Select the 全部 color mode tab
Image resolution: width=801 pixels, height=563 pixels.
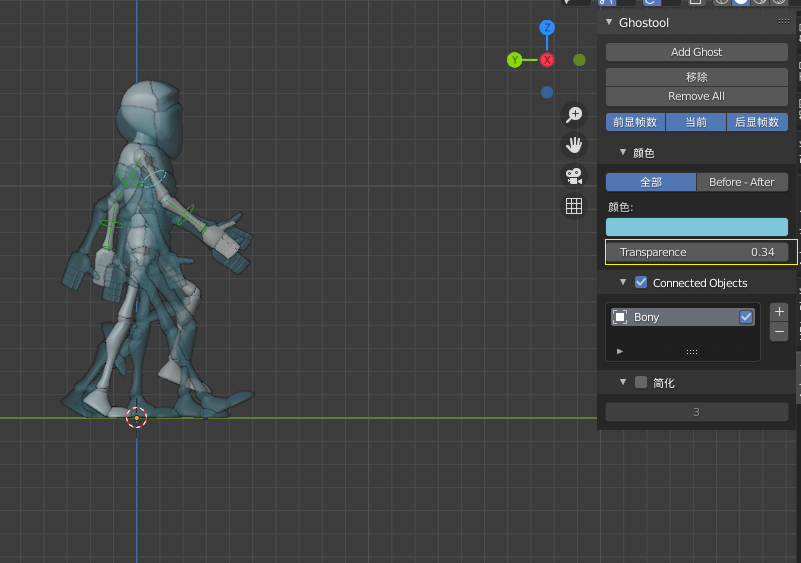pos(651,182)
